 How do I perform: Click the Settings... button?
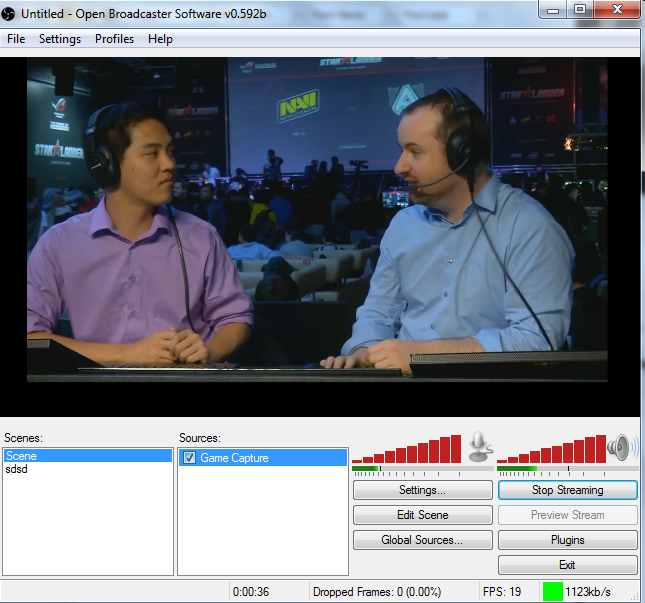click(x=422, y=490)
